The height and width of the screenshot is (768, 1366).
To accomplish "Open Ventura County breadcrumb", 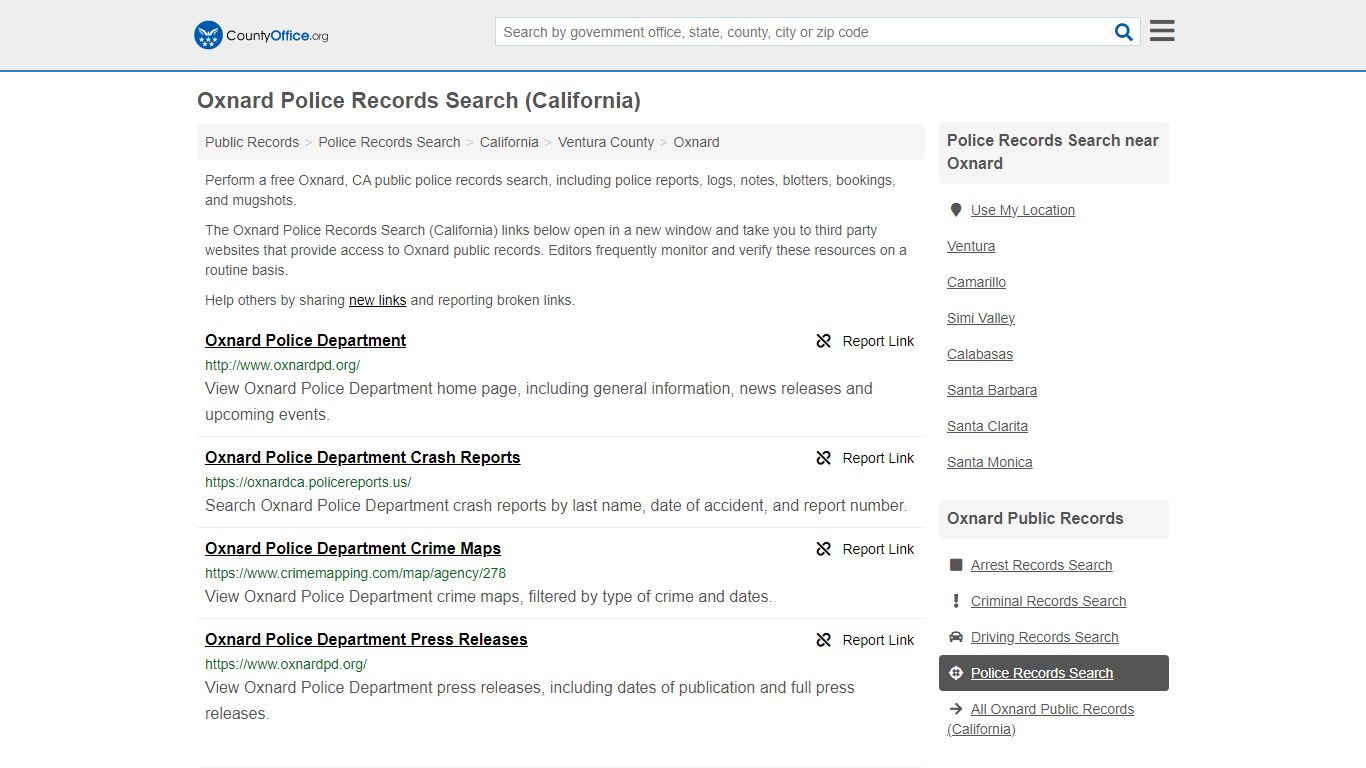I will pyautogui.click(x=606, y=142).
